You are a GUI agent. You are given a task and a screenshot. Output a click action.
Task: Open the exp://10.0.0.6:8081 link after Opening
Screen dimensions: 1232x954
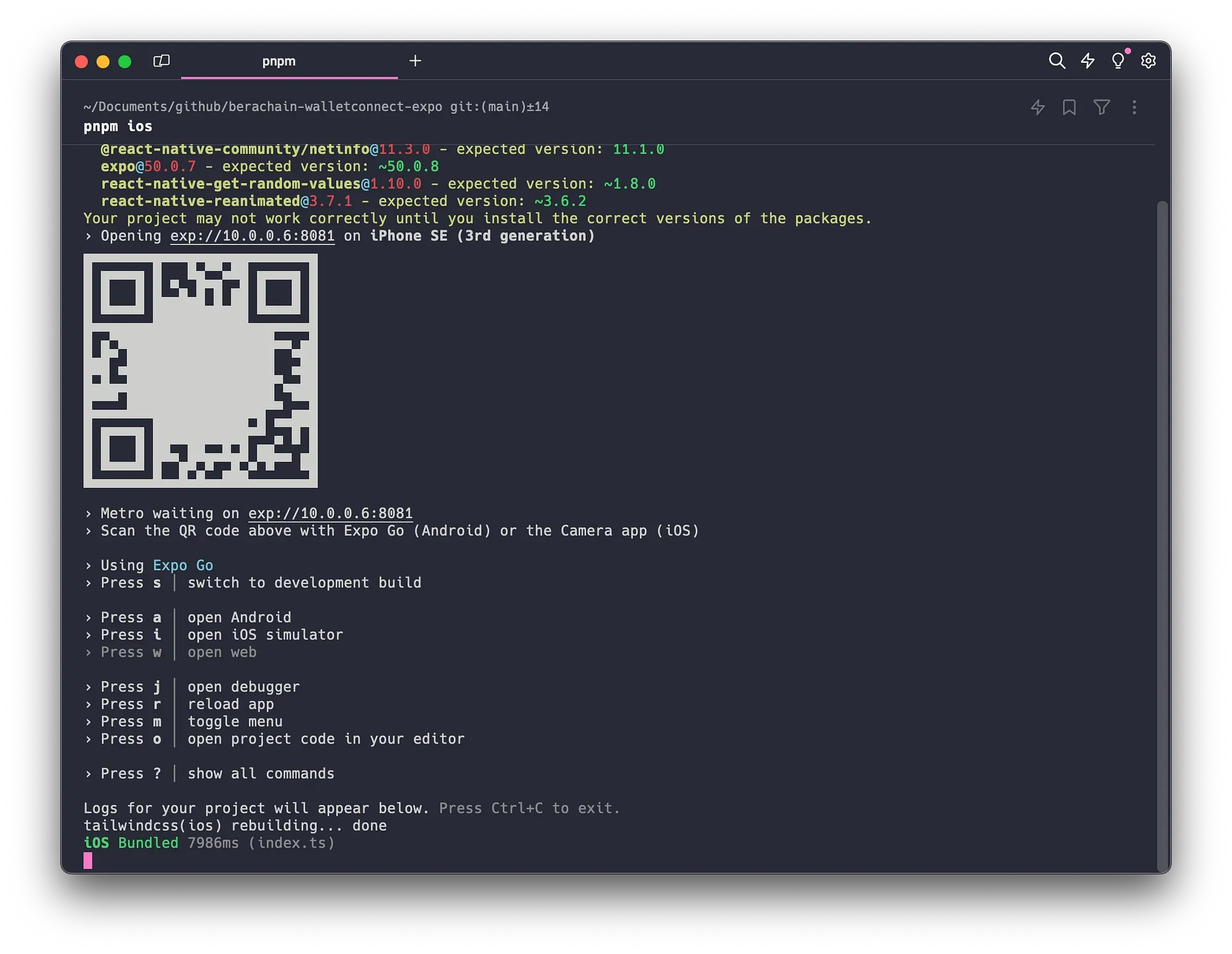253,236
